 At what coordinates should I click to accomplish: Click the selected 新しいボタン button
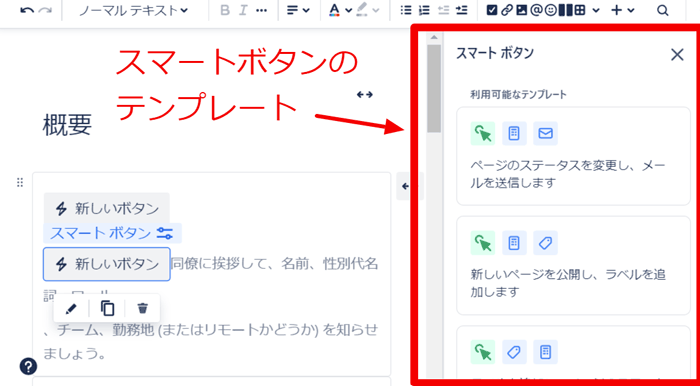106,264
